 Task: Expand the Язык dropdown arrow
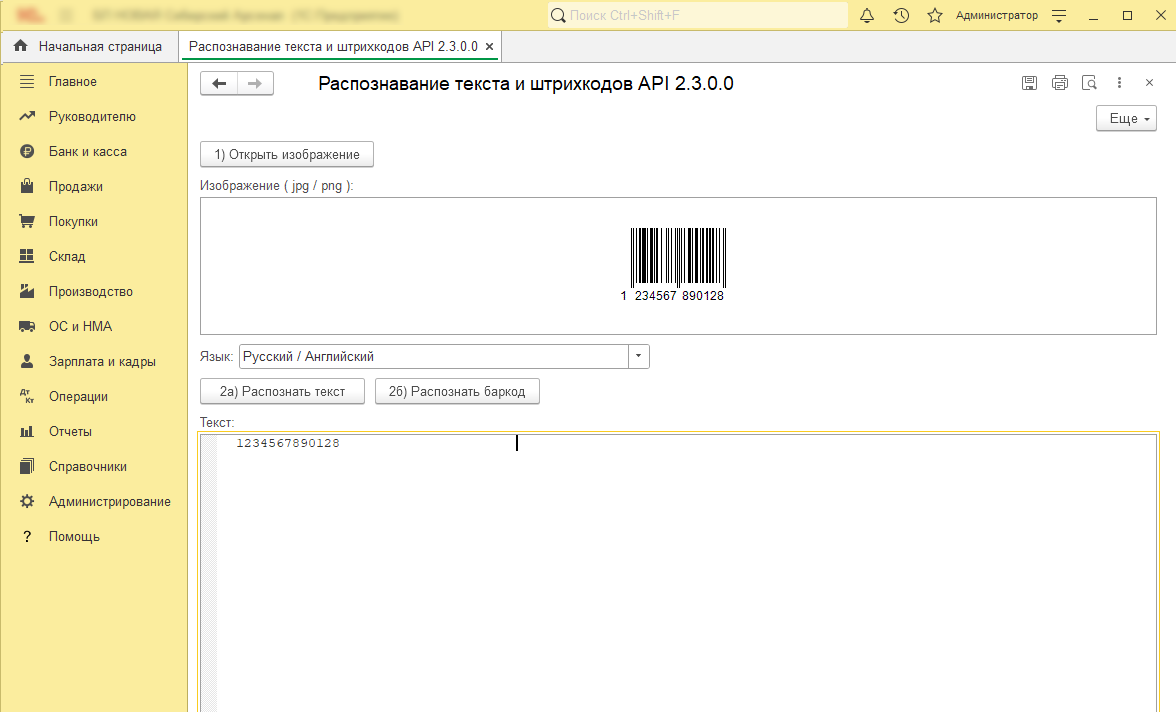point(638,356)
